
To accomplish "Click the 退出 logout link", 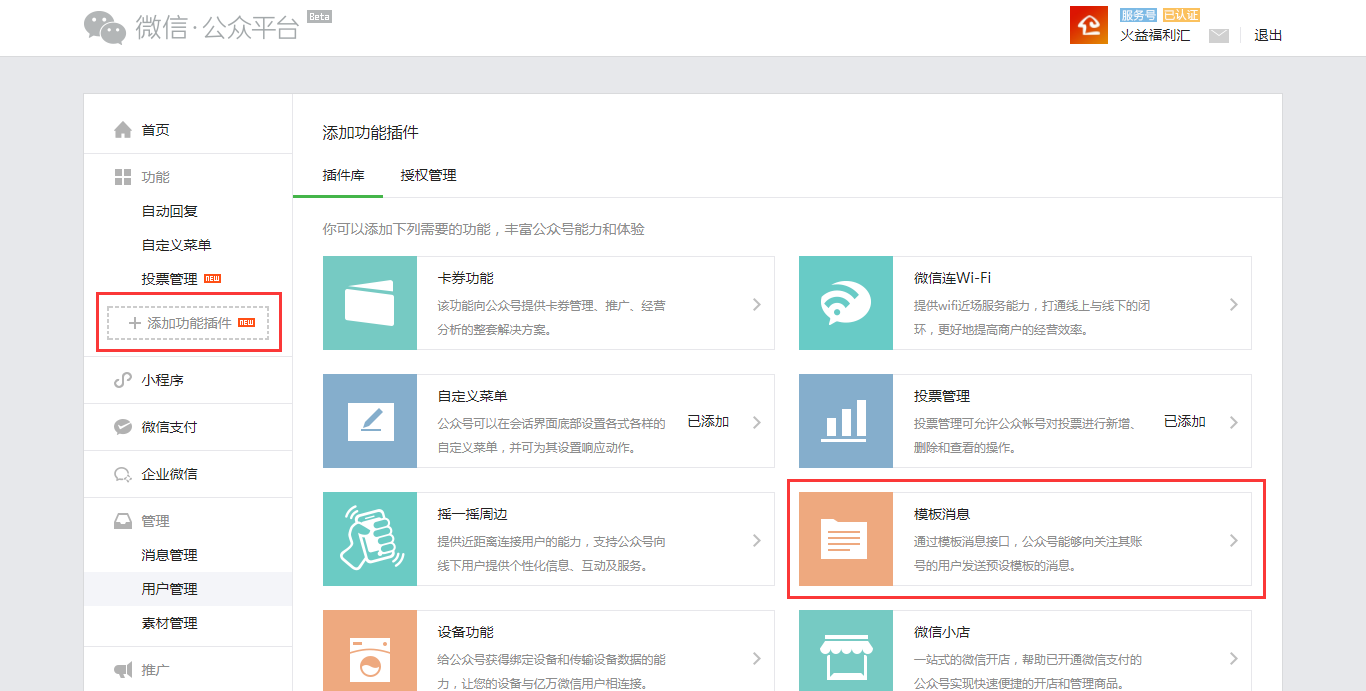I will tap(1268, 35).
